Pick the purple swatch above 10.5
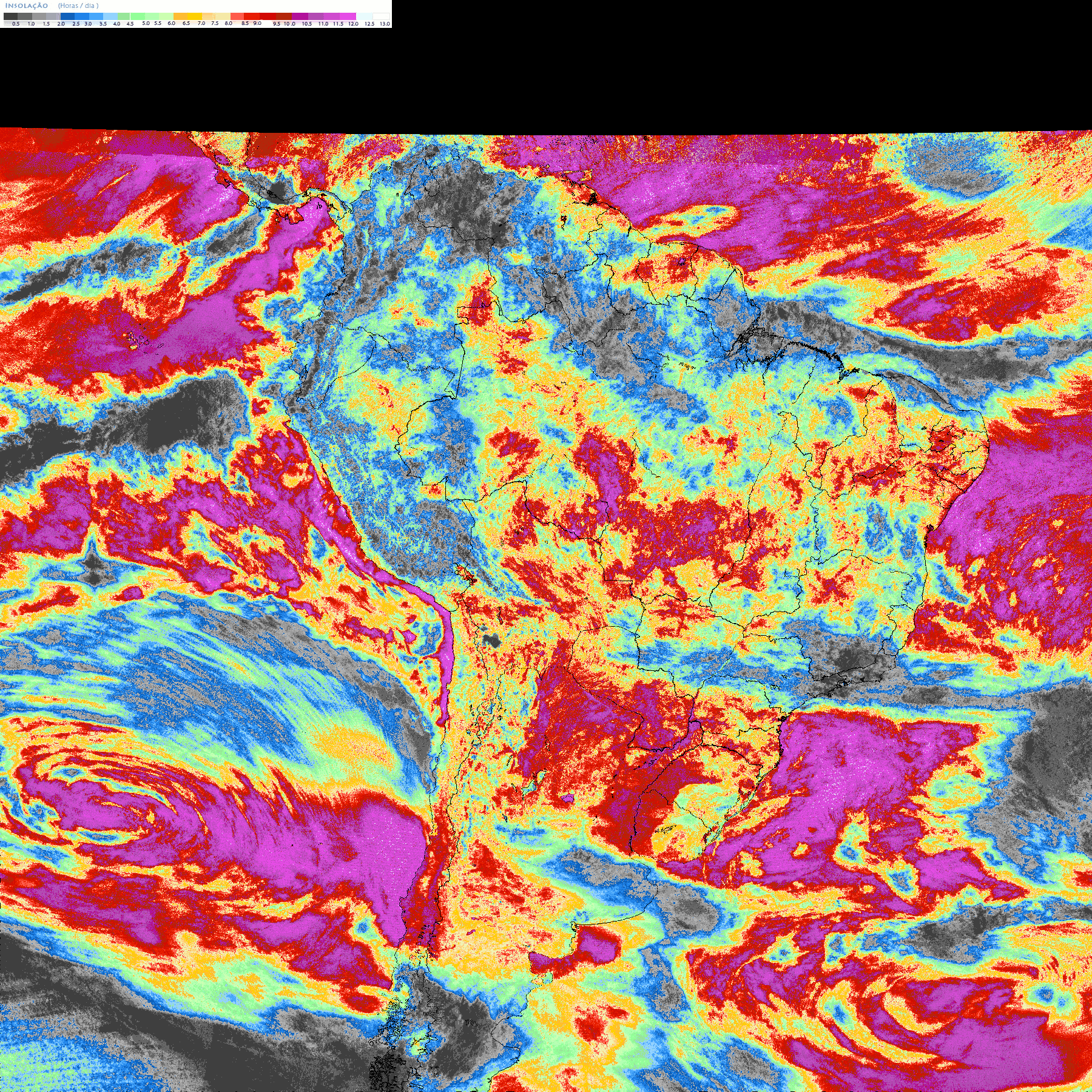The image size is (1092, 1092). click(300, 16)
